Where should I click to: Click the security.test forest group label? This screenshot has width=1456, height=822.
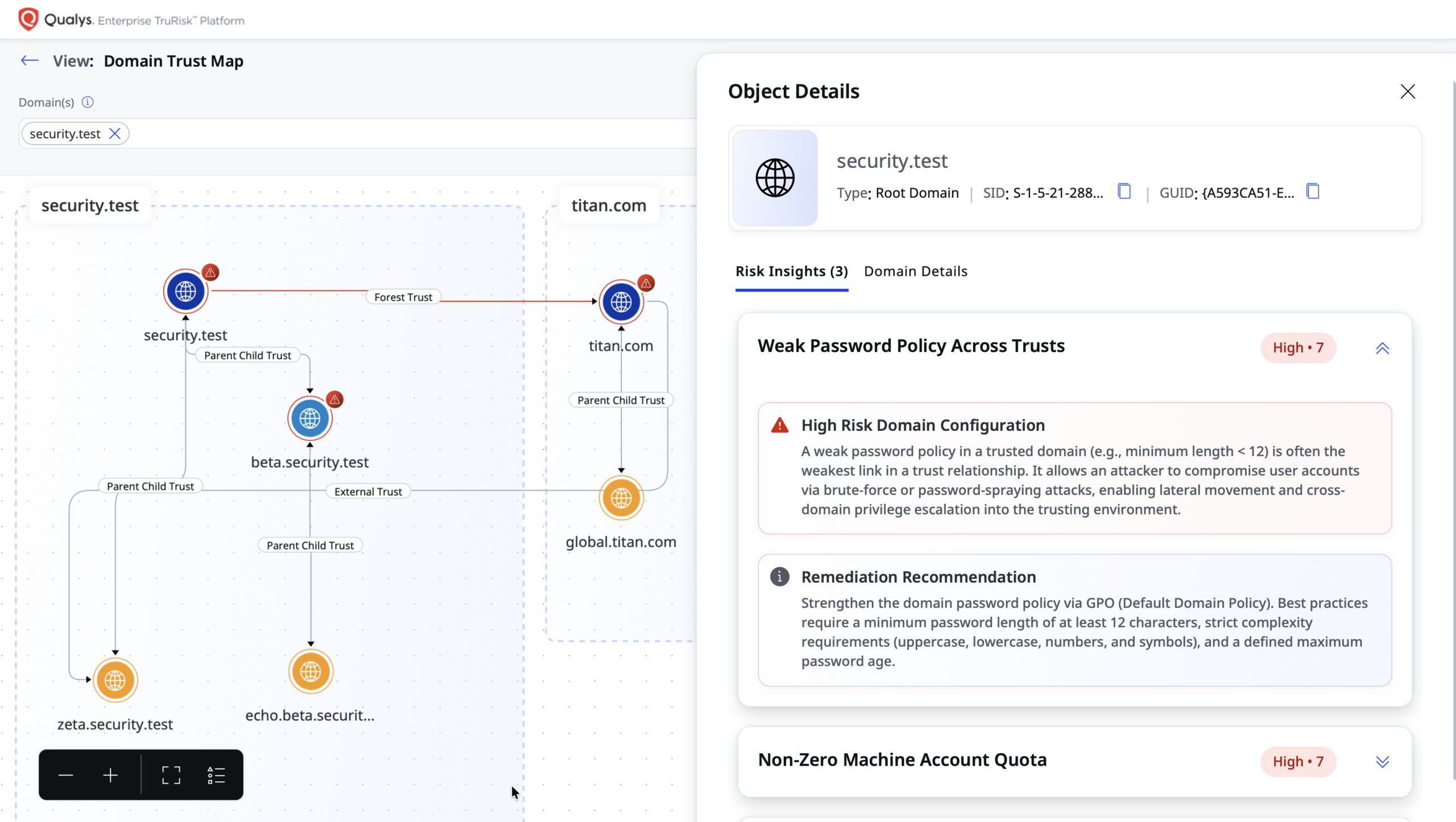pos(90,205)
